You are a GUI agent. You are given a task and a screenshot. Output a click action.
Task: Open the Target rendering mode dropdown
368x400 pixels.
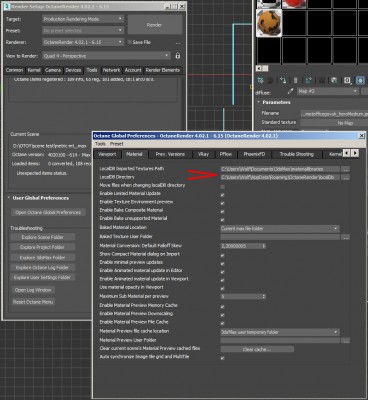[83, 19]
